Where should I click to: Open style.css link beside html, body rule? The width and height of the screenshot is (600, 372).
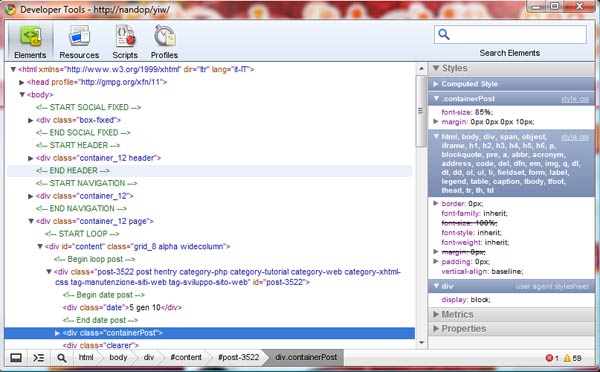pyautogui.click(x=575, y=137)
